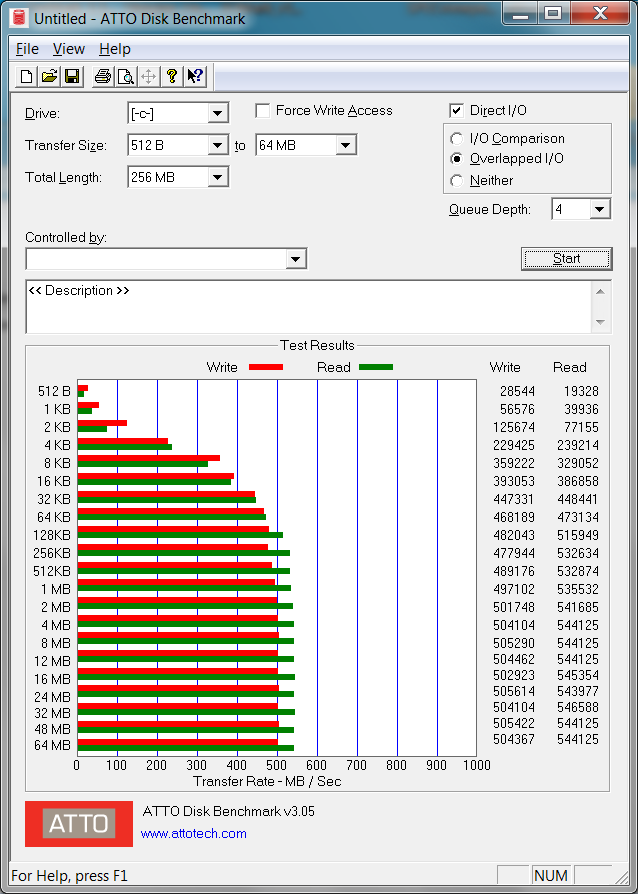638x894 pixels.
Task: Click the red ATTO logo
Action: click(x=79, y=823)
